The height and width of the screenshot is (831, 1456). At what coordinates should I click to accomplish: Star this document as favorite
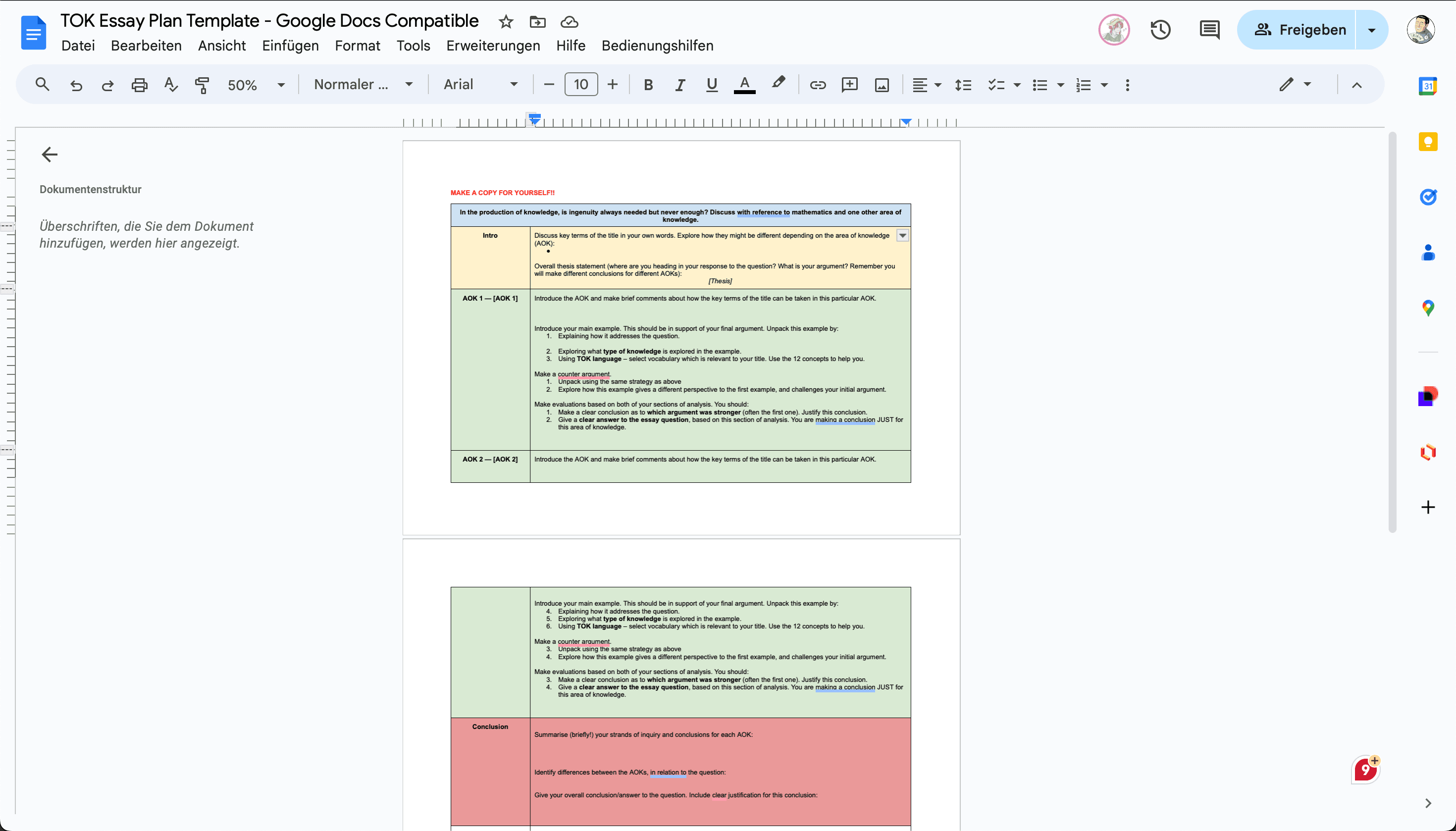tap(506, 22)
